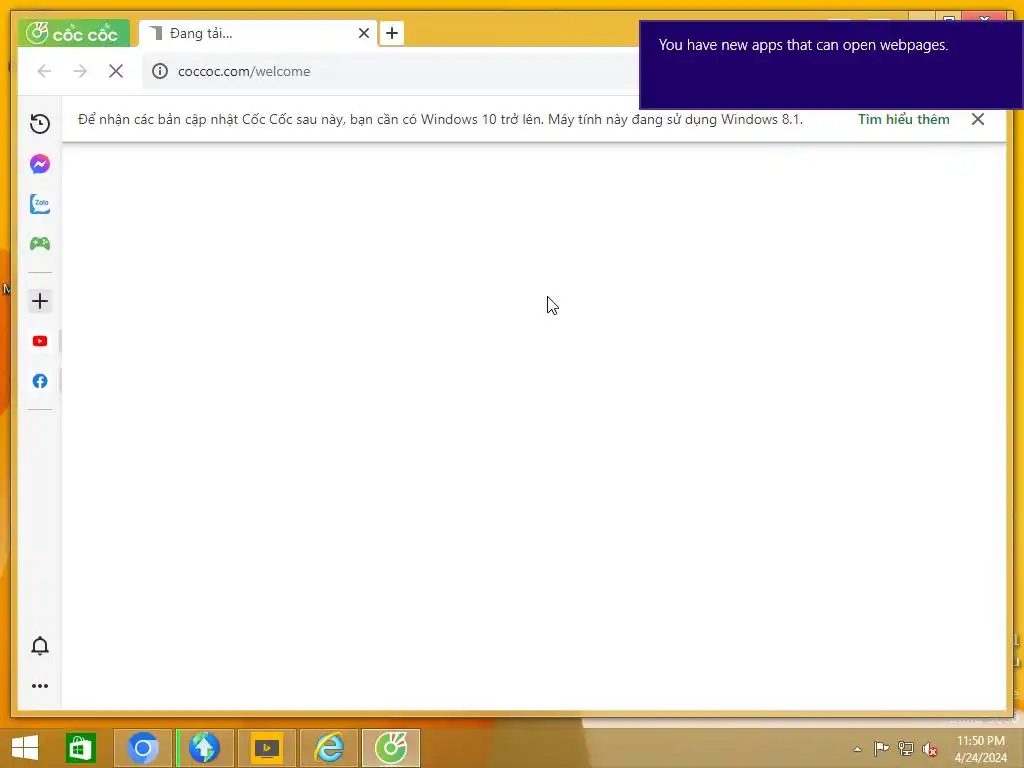This screenshot has width=1024, height=768.
Task: Open the clock showing 11:50 PM
Action: point(980,749)
